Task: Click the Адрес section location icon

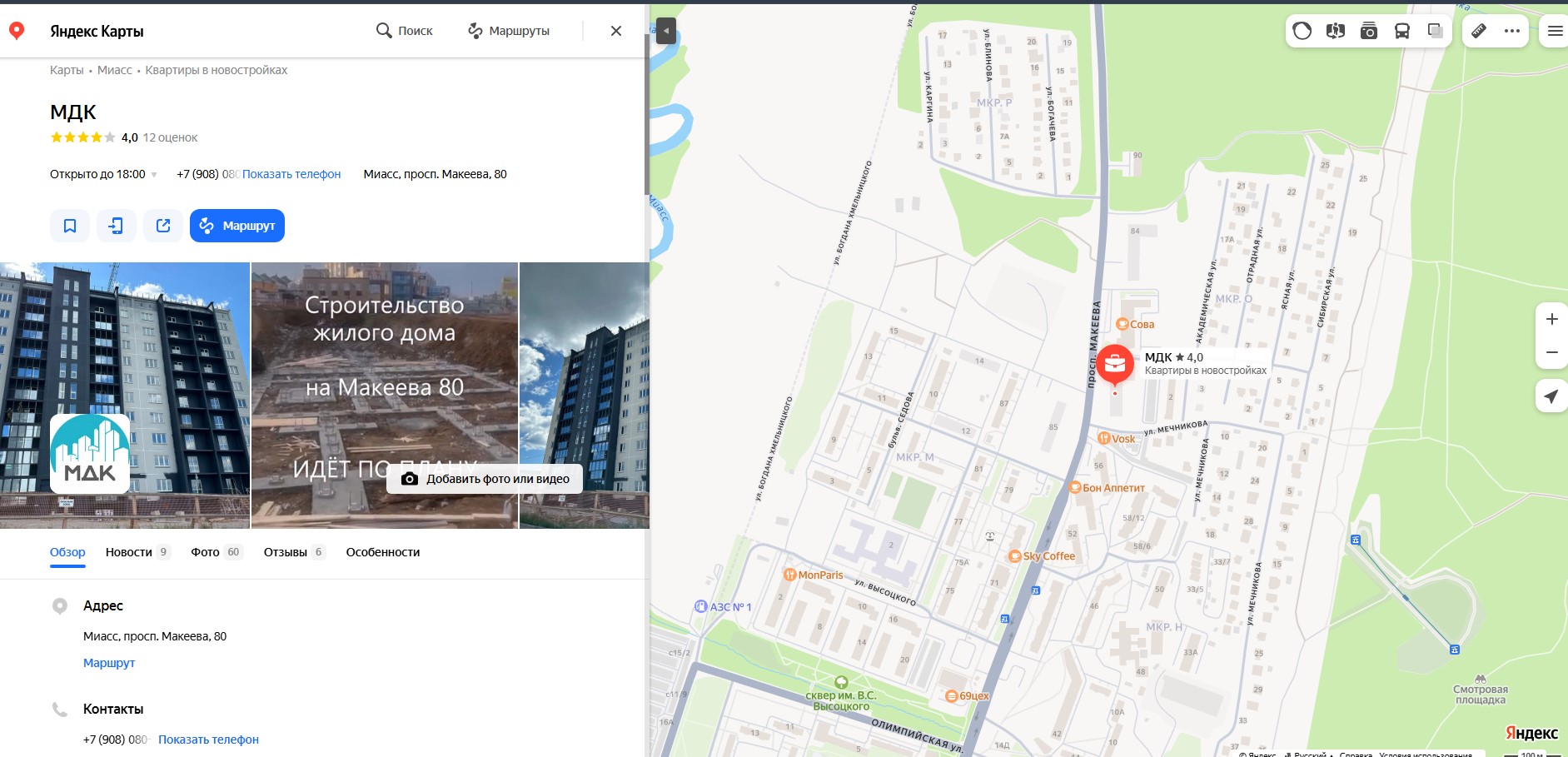Action: pyautogui.click(x=60, y=606)
